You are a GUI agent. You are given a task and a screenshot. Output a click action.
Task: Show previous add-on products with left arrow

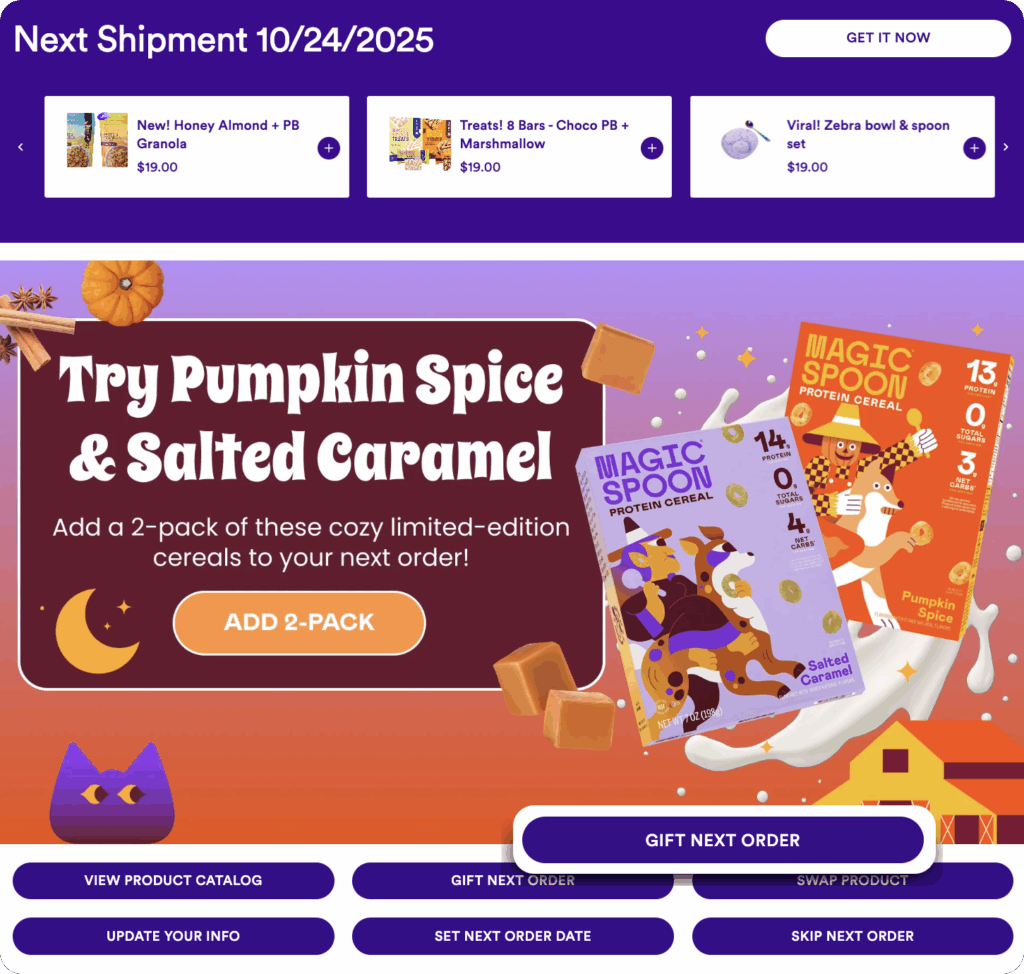click(x=21, y=147)
